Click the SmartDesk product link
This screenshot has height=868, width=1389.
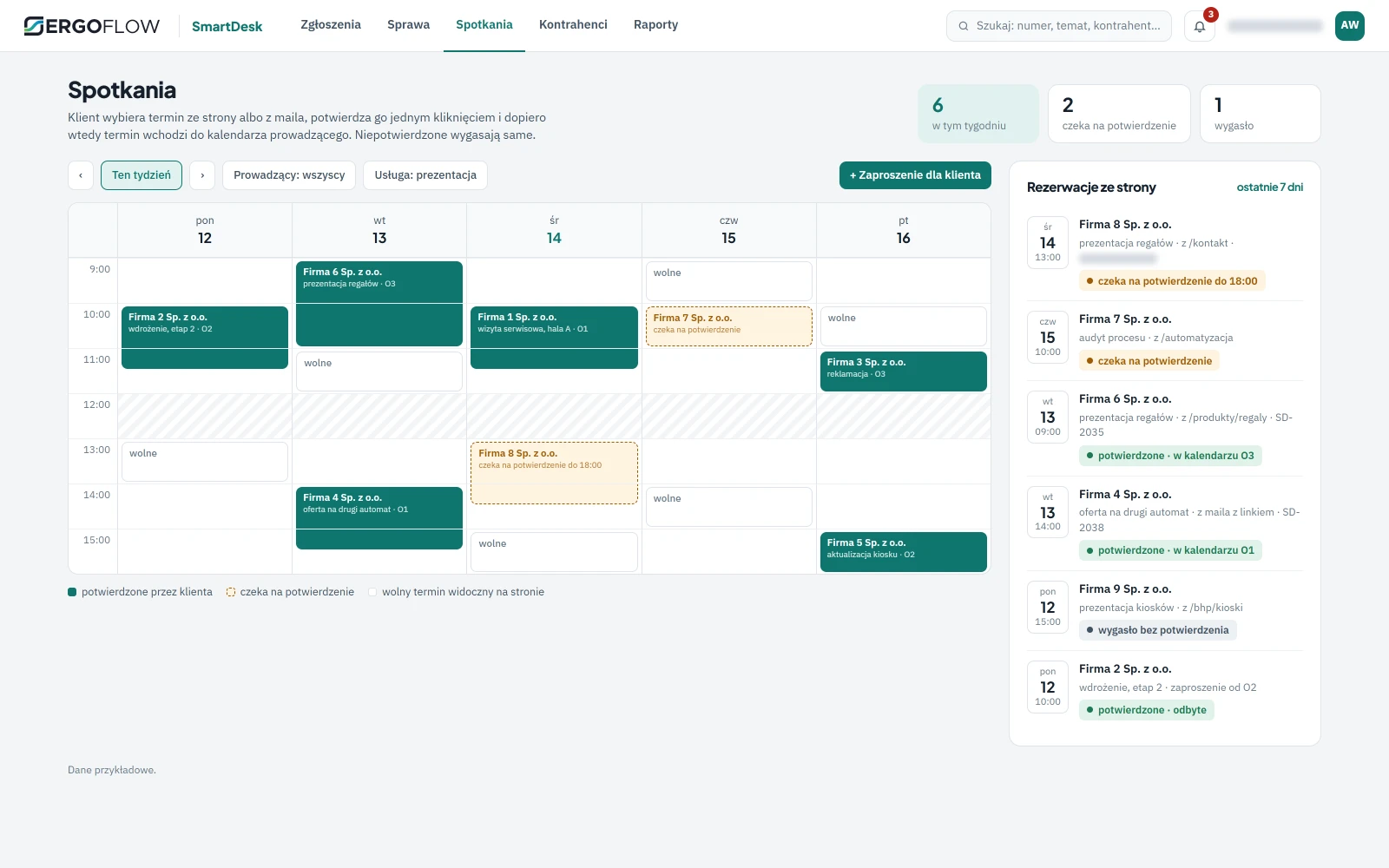point(227,26)
